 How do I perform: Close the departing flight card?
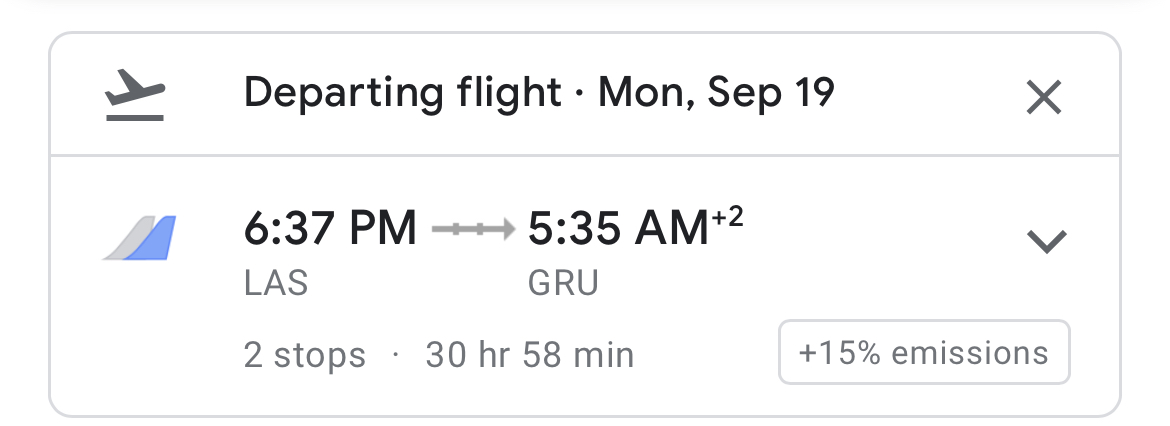pyautogui.click(x=1043, y=97)
